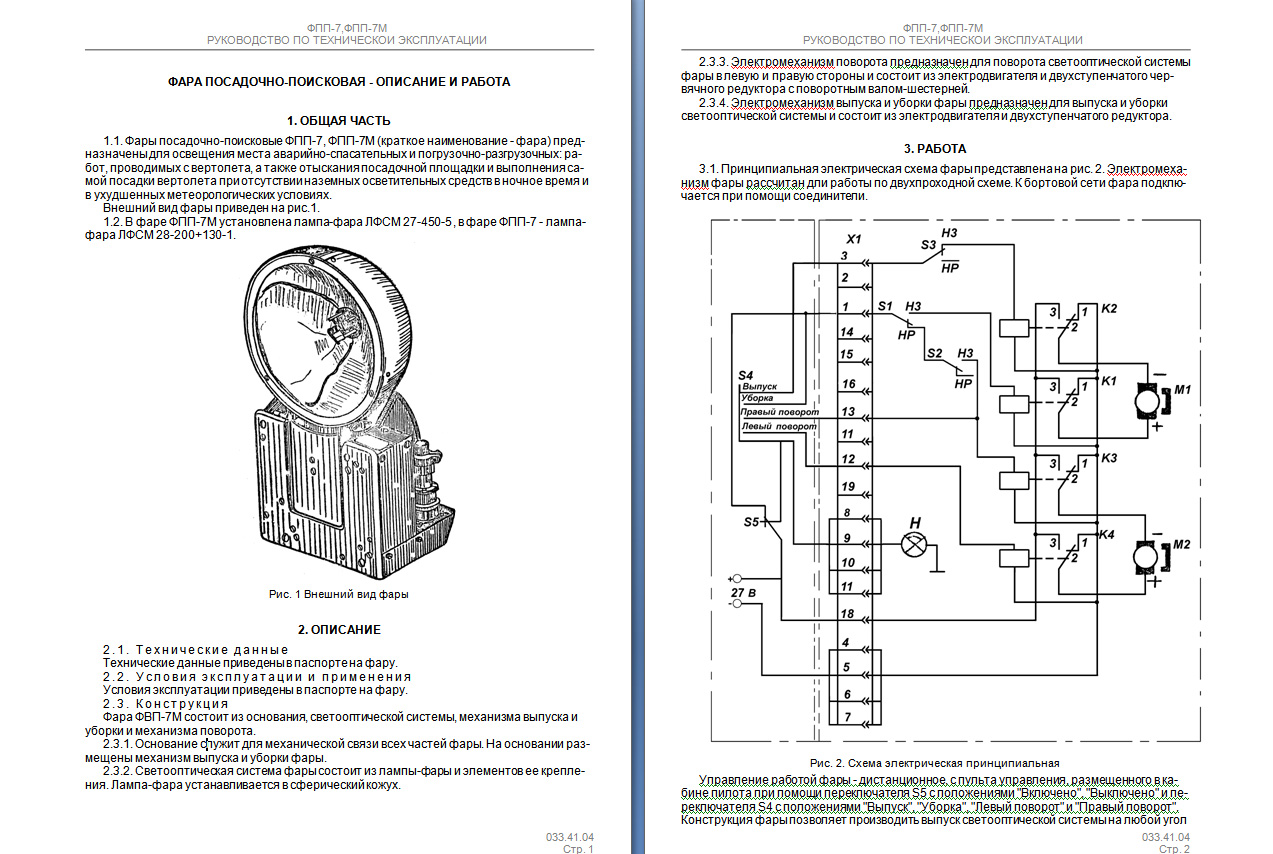Screen dimensions: 1273x854
Task: Click terminal "19" on connector X1
Action: (x=846, y=487)
